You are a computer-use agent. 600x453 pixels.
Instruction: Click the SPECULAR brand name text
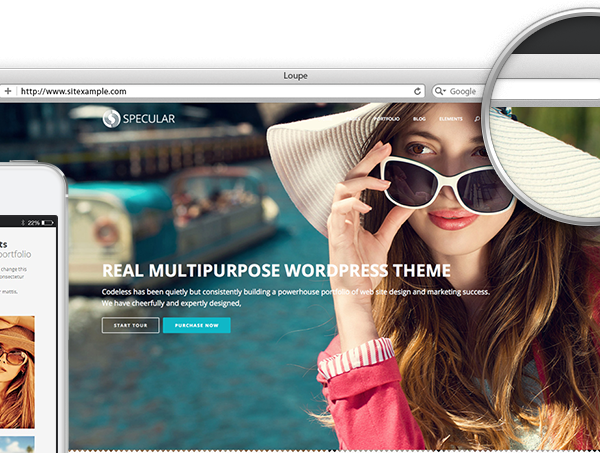point(149,119)
